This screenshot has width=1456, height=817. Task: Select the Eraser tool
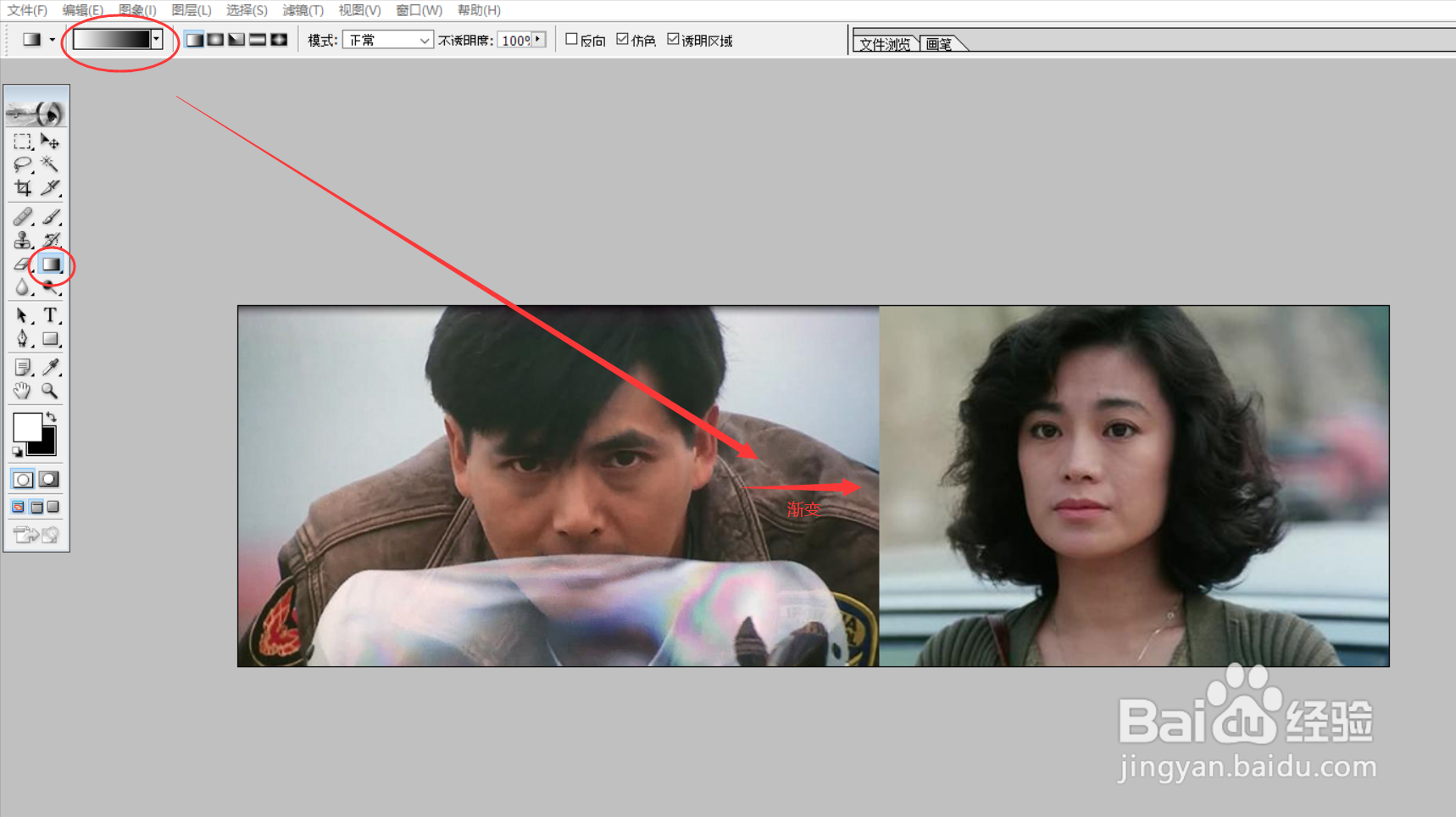point(23,264)
